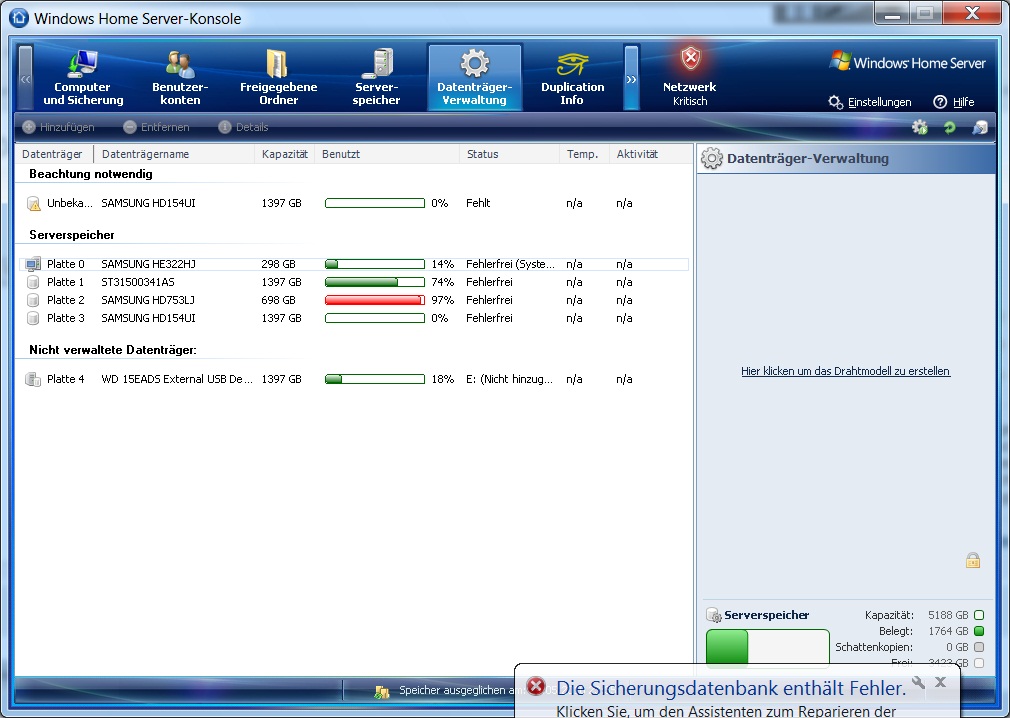1010x718 pixels.
Task: Click the Fehlerfrei (Syste... status of Platte 0
Action: point(510,264)
